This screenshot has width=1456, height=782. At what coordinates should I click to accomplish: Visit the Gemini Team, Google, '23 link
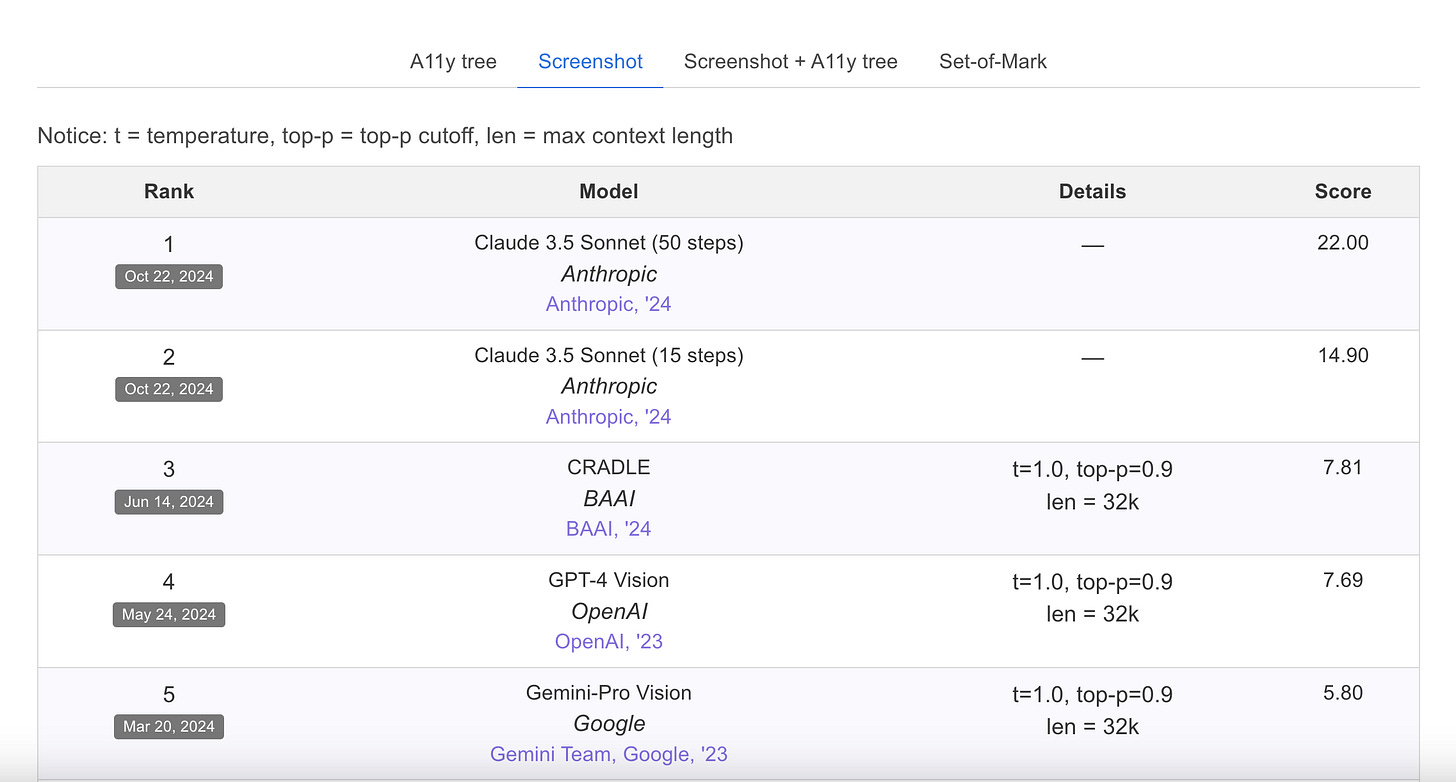[608, 754]
